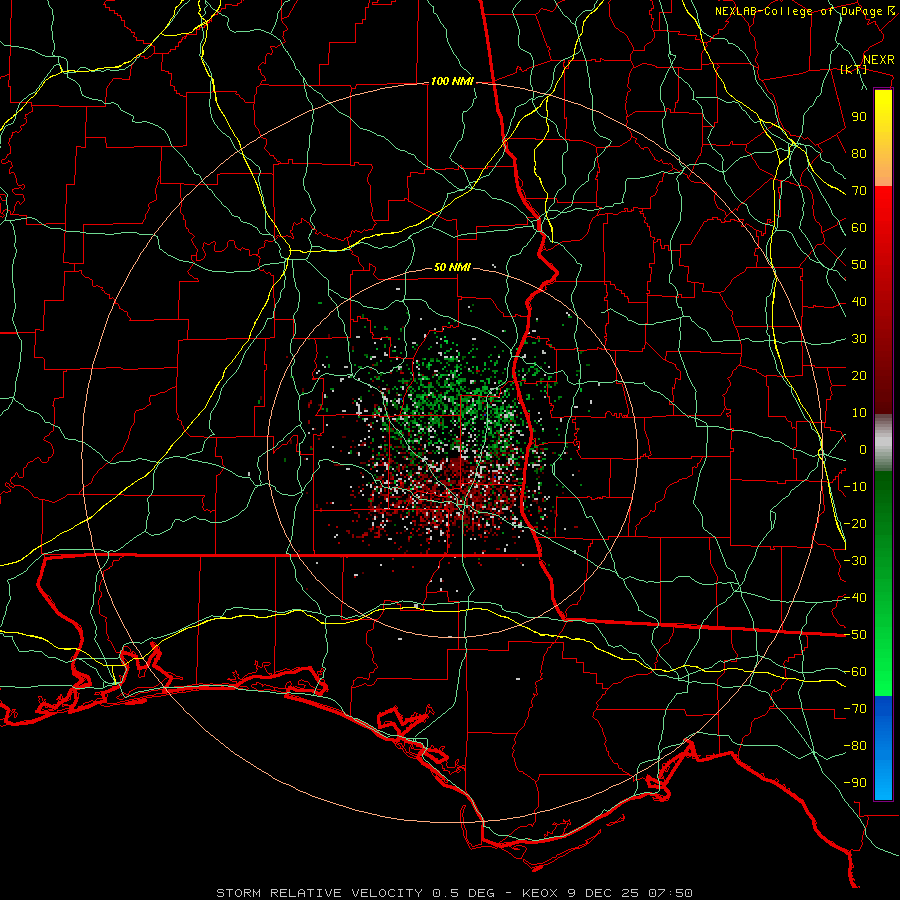
Task: Click the 50 value on velocity scale
Action: tap(859, 265)
